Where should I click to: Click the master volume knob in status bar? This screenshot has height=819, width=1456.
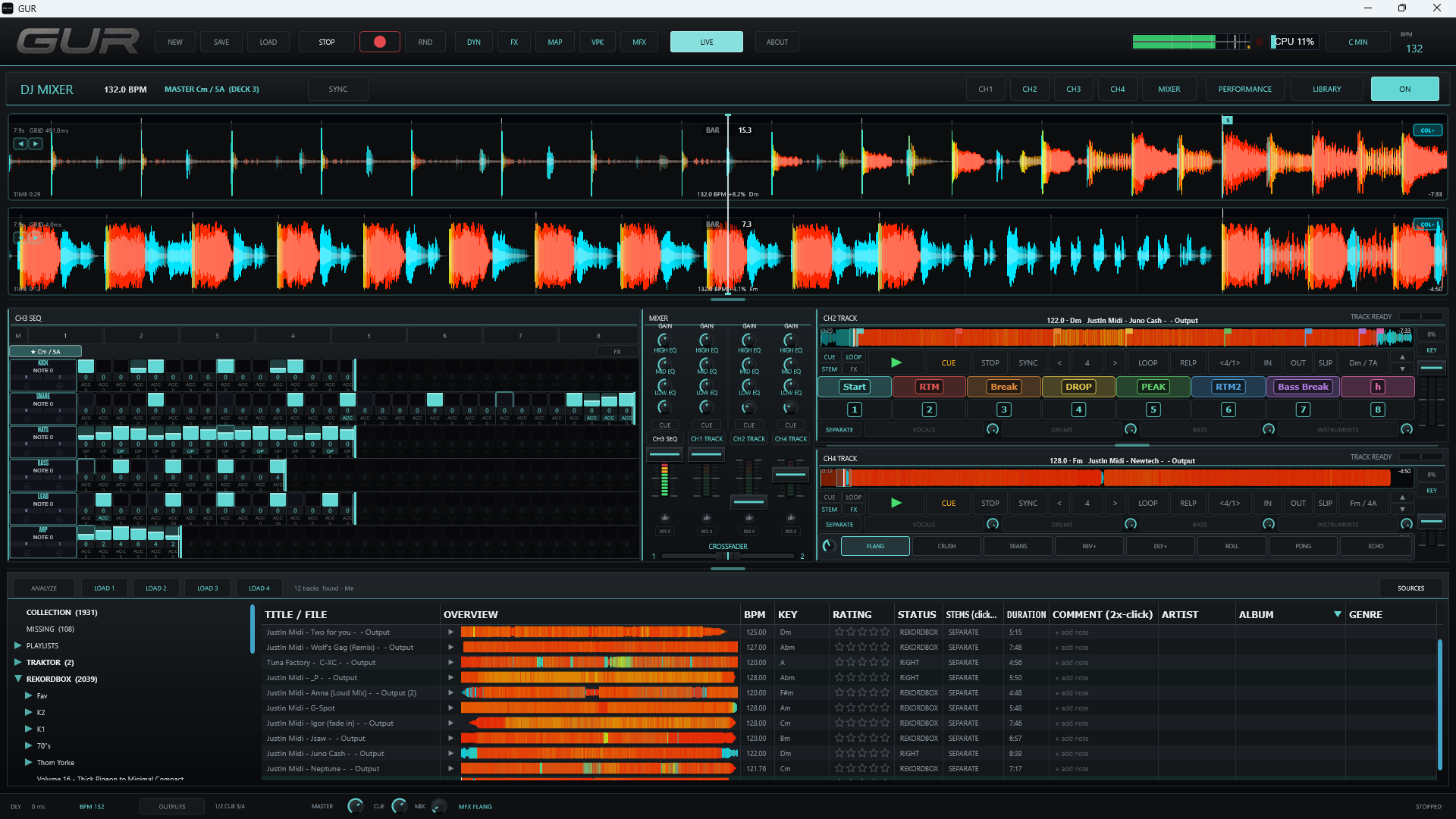pos(355,806)
